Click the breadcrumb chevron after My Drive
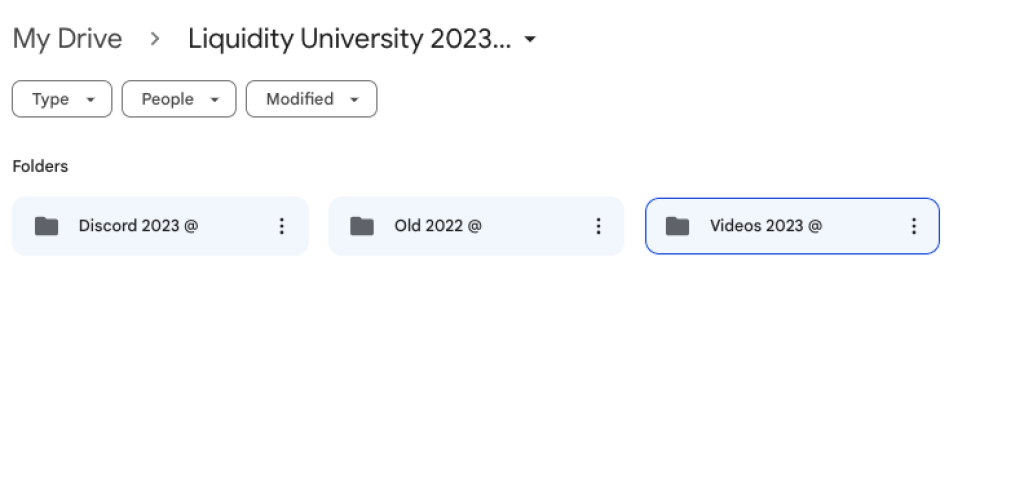 pyautogui.click(x=155, y=39)
